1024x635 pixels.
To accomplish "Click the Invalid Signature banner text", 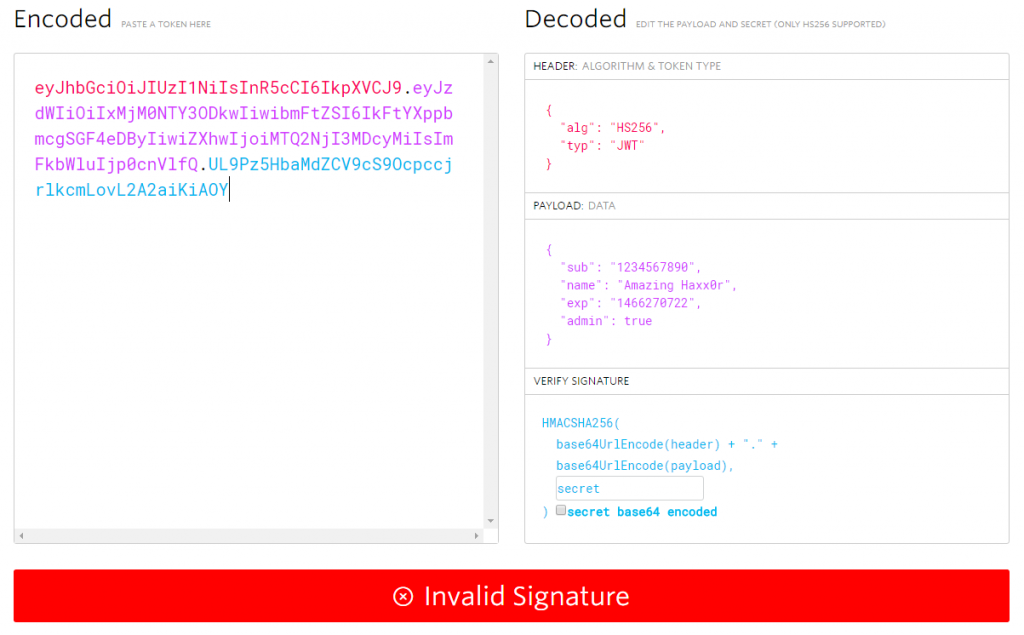I will 526,597.
